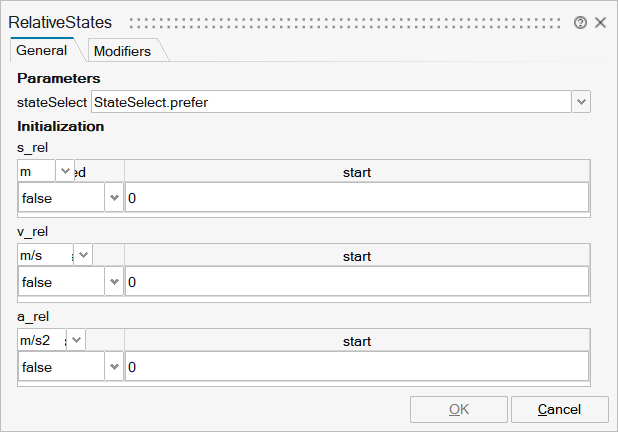Open the a_rel unit dropdown showing m/s2
This screenshot has width=618, height=432.
click(77, 341)
